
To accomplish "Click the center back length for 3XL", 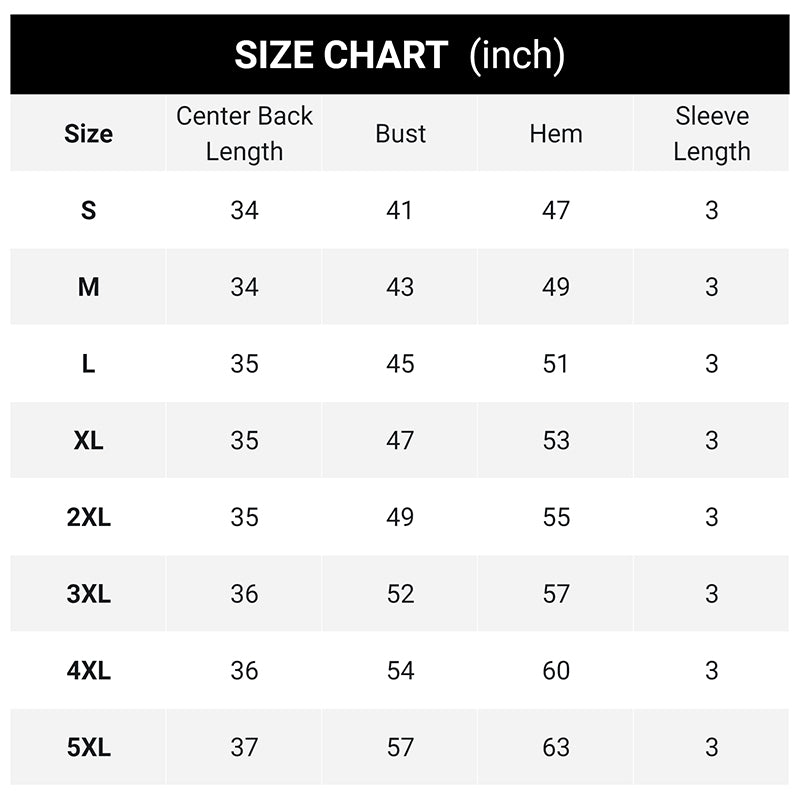I will pos(244,594).
